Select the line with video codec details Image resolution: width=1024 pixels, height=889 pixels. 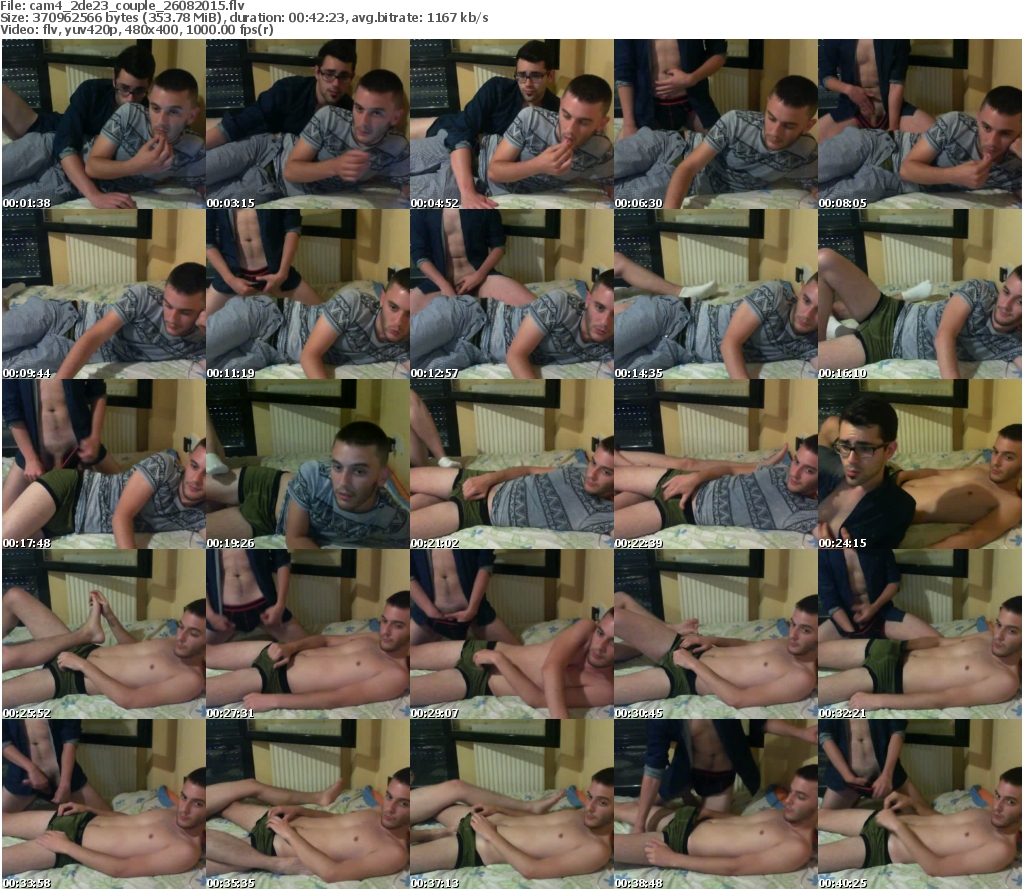tap(137, 29)
